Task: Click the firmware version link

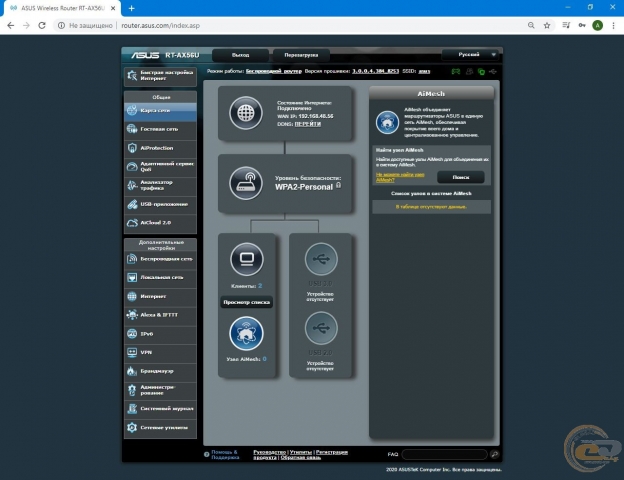Action: coord(375,71)
